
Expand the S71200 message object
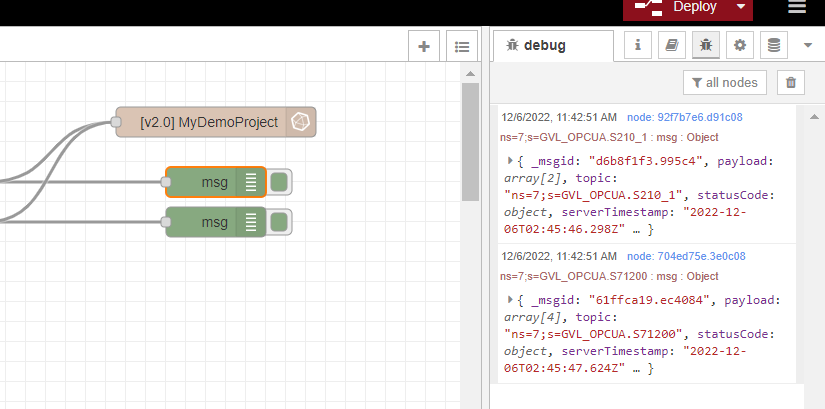pos(510,300)
